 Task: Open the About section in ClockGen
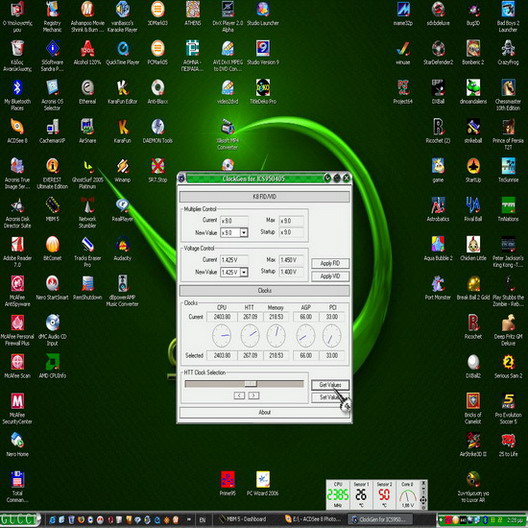click(264, 412)
